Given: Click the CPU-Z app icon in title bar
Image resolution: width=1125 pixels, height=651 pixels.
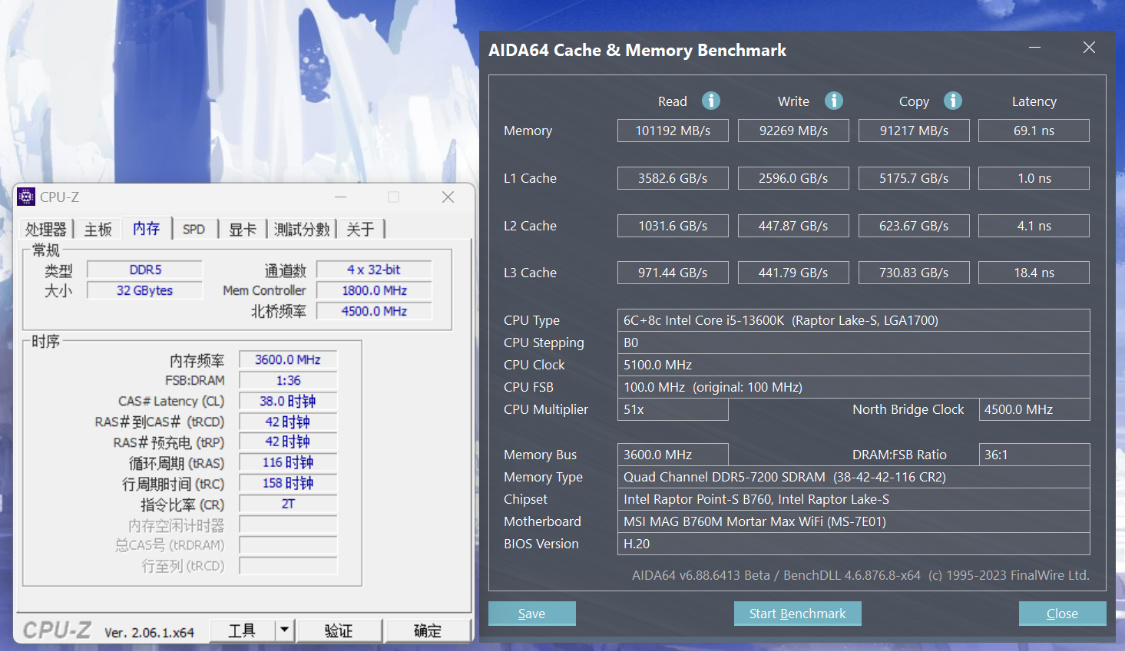Looking at the screenshot, I should click(x=26, y=197).
